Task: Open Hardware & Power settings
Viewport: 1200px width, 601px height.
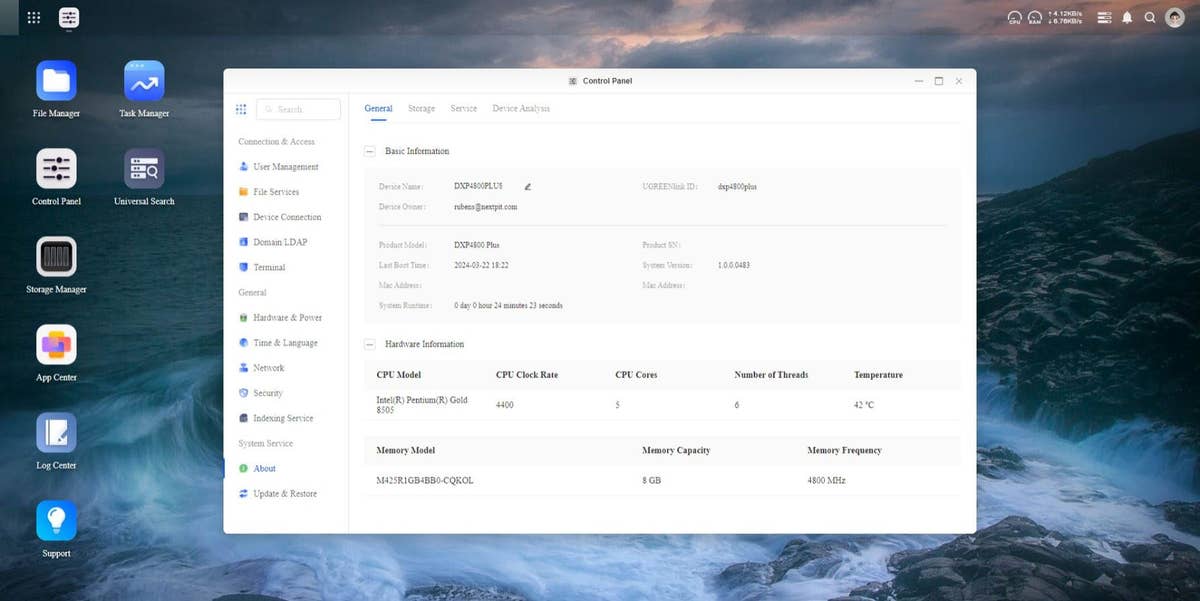Action: pyautogui.click(x=287, y=318)
